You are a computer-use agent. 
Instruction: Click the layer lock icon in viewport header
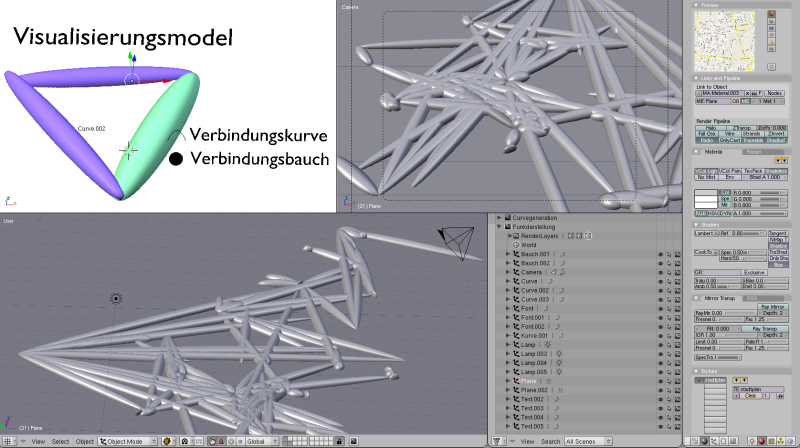340,441
